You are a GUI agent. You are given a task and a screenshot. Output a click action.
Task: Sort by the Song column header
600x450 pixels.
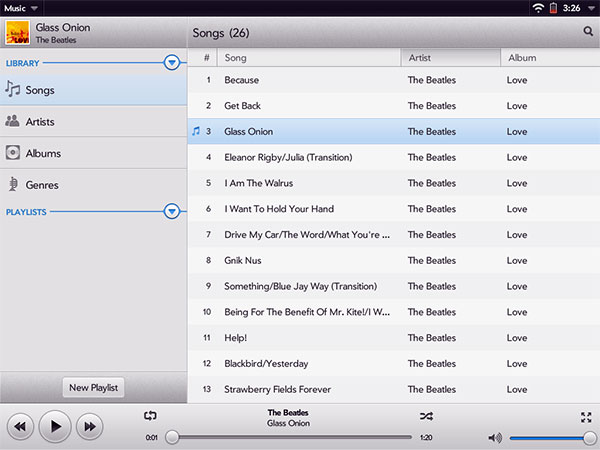309,58
